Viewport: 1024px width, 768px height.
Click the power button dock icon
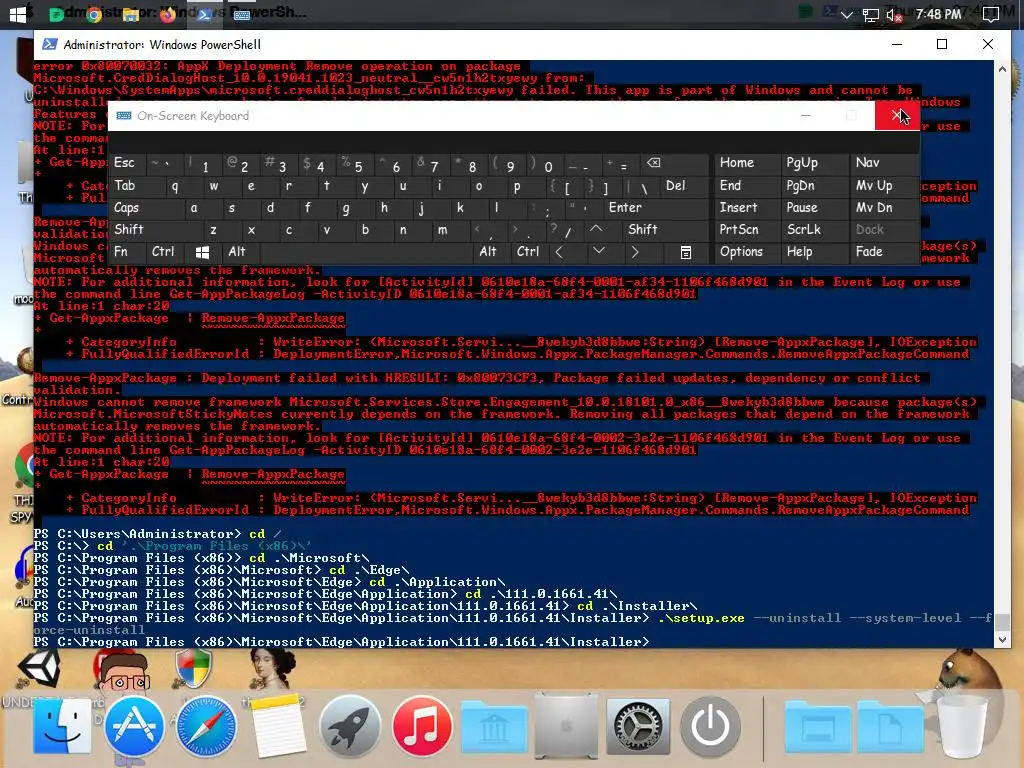pyautogui.click(x=711, y=726)
